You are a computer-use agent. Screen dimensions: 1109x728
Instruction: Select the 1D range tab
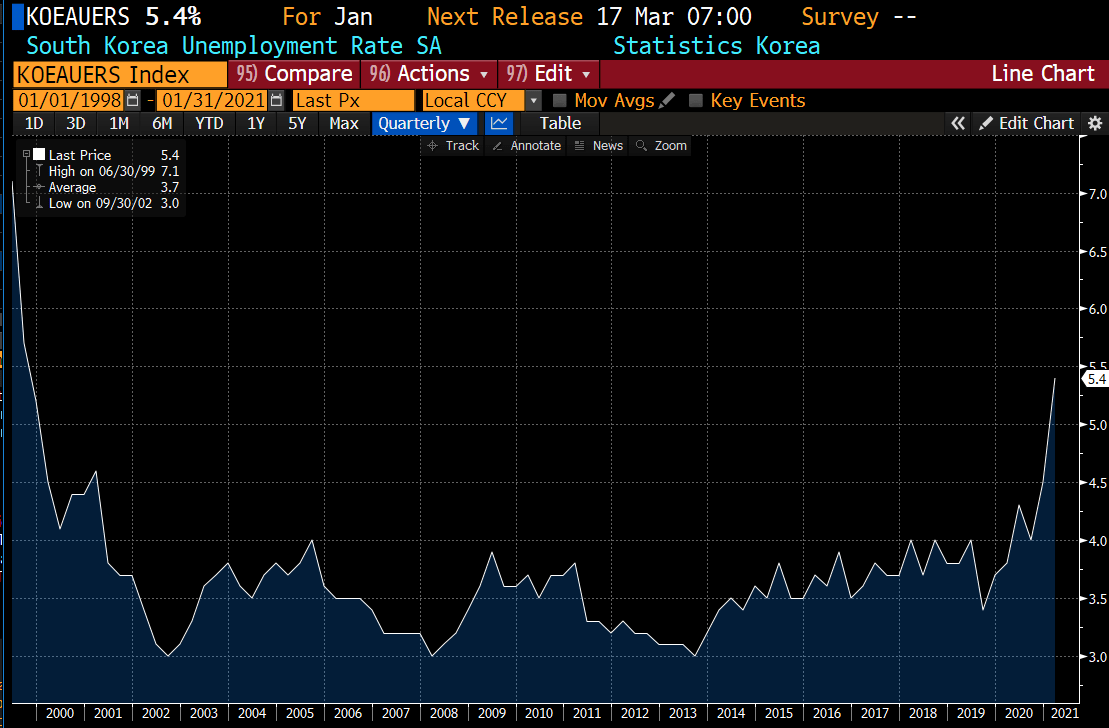click(x=34, y=123)
